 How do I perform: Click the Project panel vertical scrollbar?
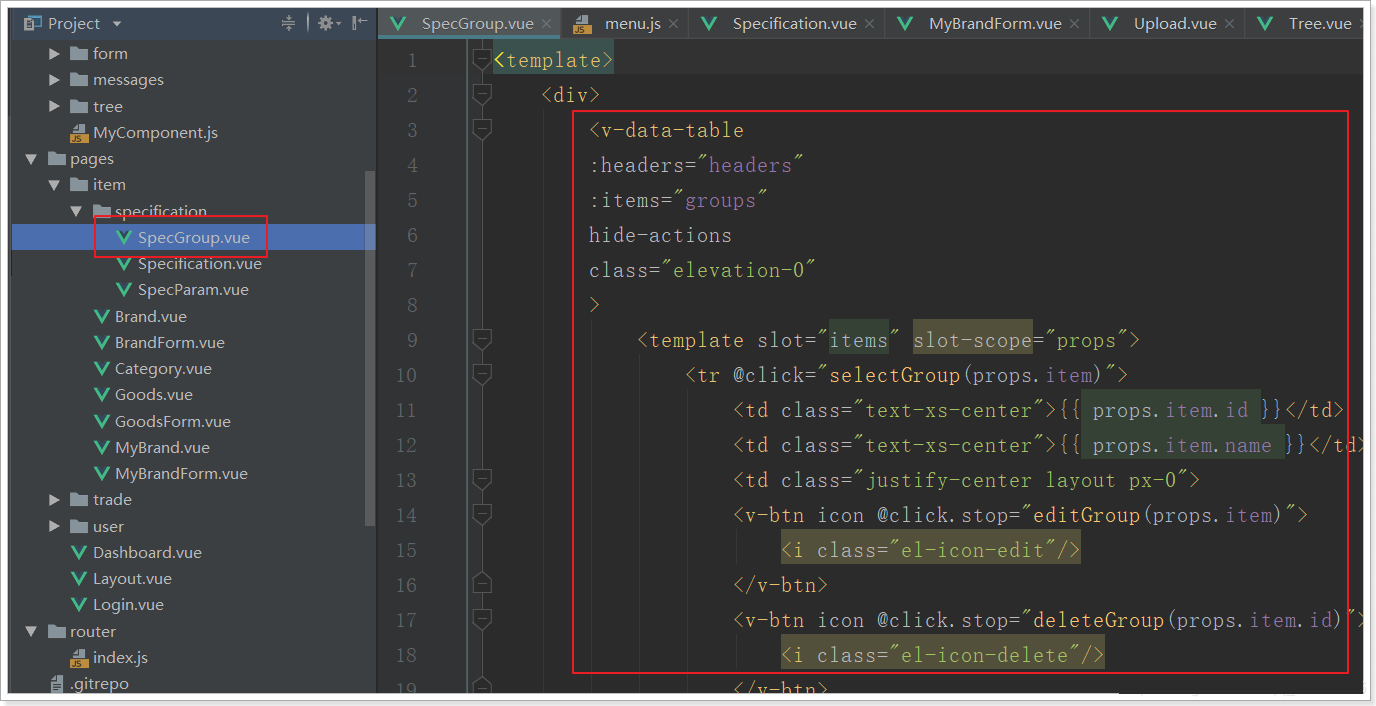tap(370, 348)
